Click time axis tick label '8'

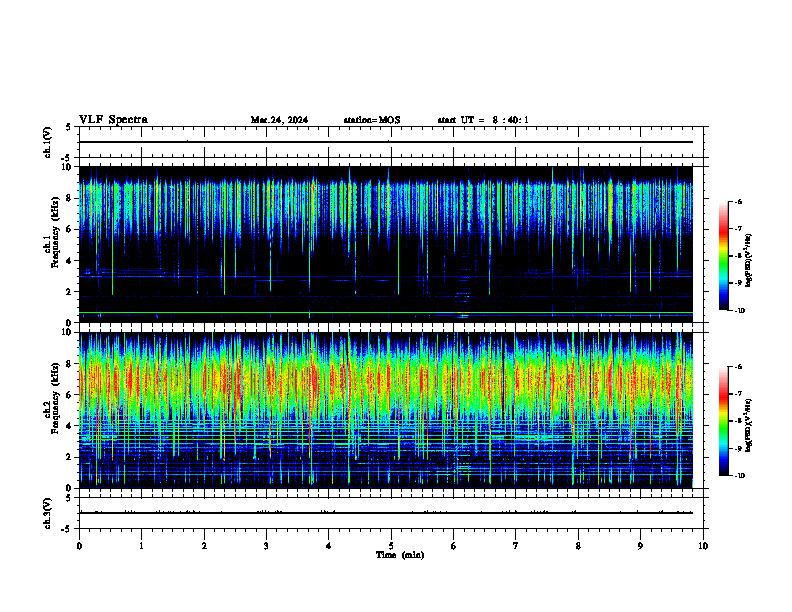coord(578,546)
